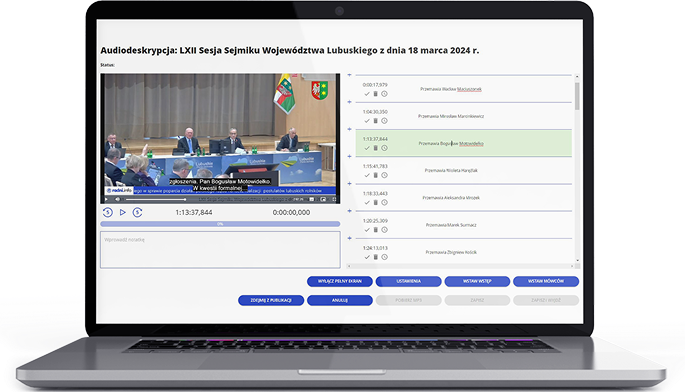Insert a new entry before the 1:24:13,013 row
This screenshot has height=392, width=685.
pos(349,238)
